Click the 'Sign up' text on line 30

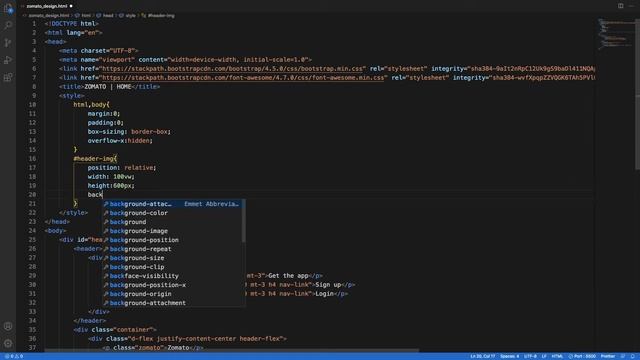pos(328,284)
